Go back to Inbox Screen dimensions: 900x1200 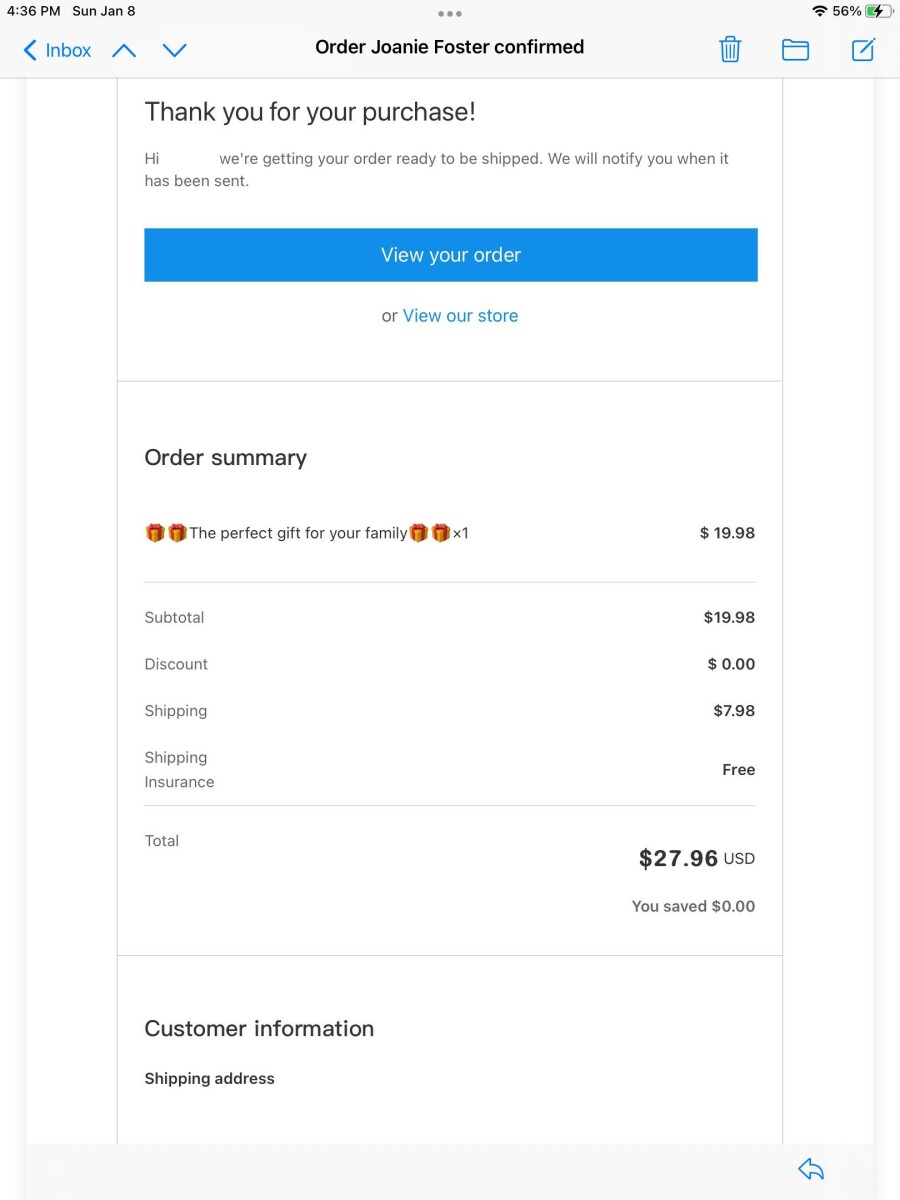point(57,50)
